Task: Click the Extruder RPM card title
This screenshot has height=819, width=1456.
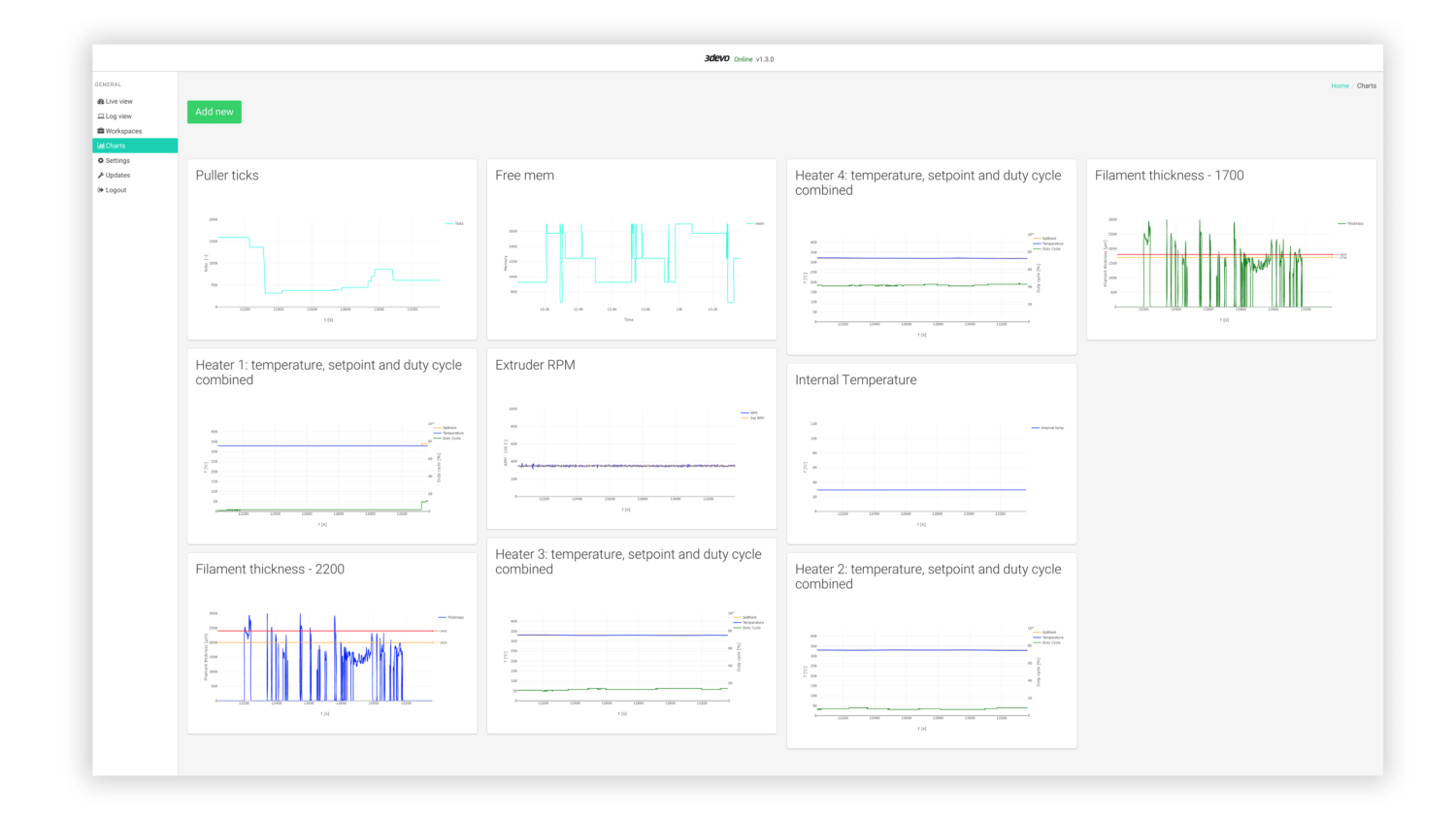Action: click(536, 365)
